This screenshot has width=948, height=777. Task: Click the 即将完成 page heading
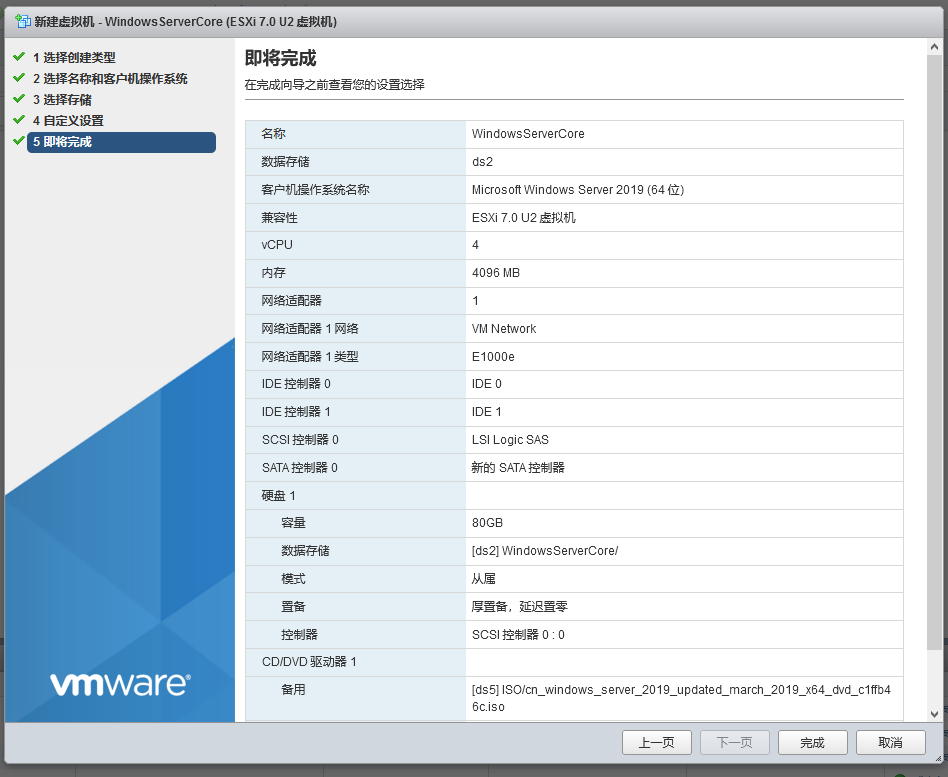tap(280, 58)
